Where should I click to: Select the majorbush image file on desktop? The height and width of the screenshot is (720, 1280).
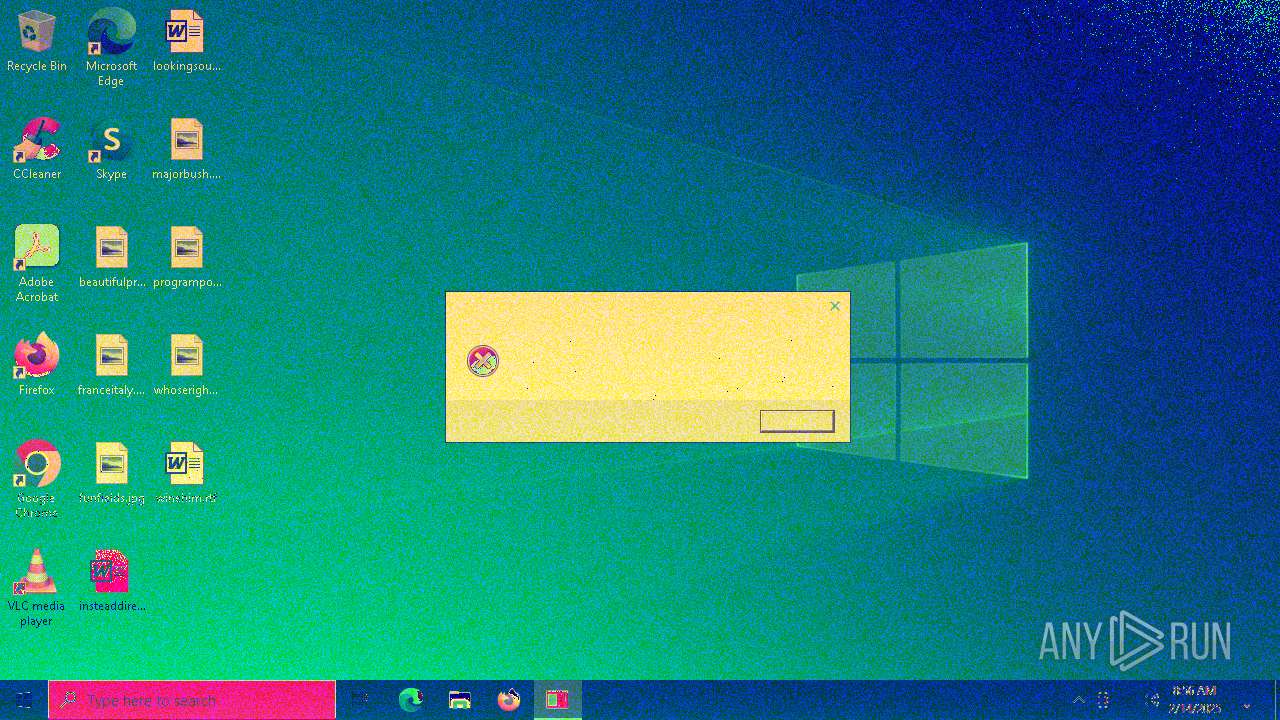186,150
